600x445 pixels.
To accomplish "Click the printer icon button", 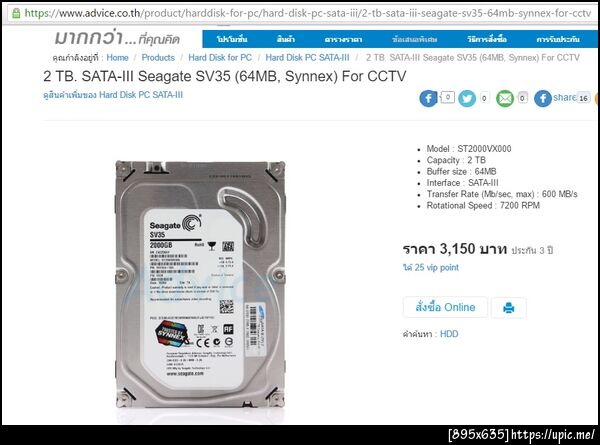I will click(509, 307).
